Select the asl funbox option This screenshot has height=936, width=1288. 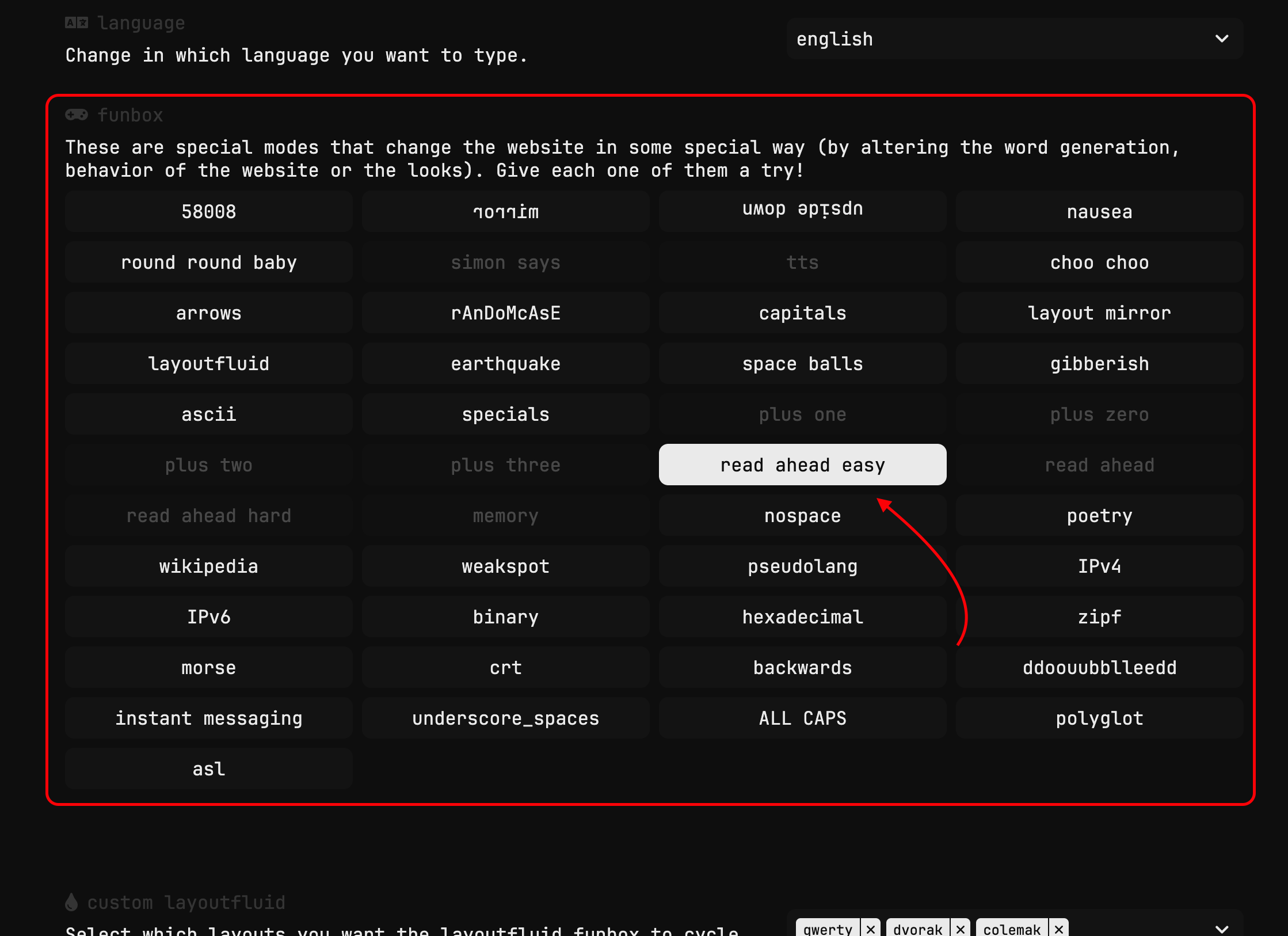tap(208, 769)
